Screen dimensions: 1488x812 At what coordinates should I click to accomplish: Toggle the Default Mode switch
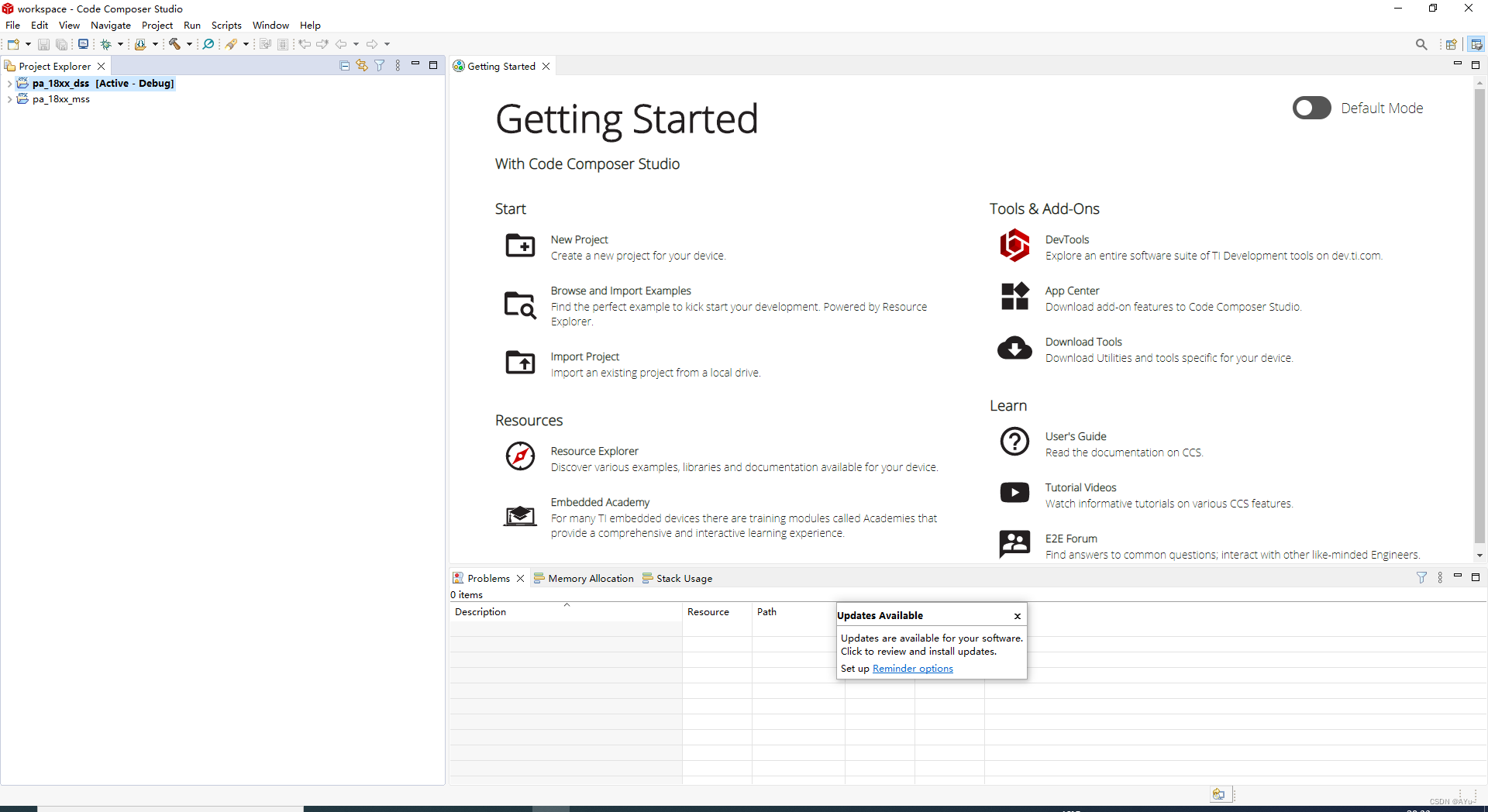1311,108
